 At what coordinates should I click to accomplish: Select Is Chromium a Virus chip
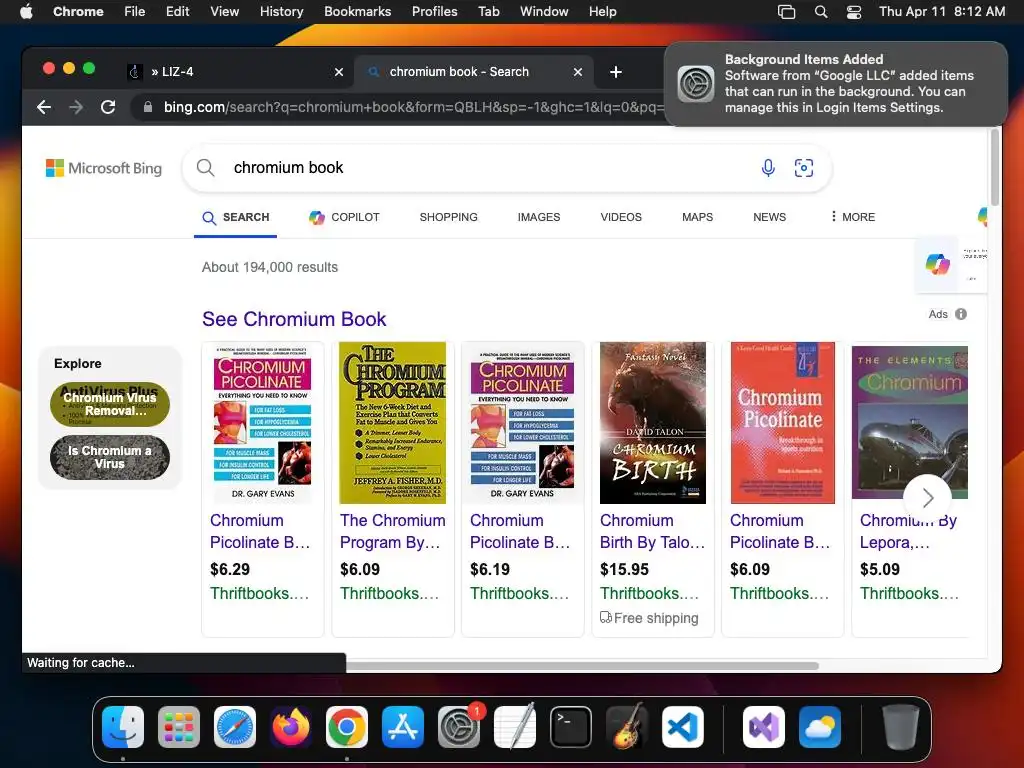point(110,457)
